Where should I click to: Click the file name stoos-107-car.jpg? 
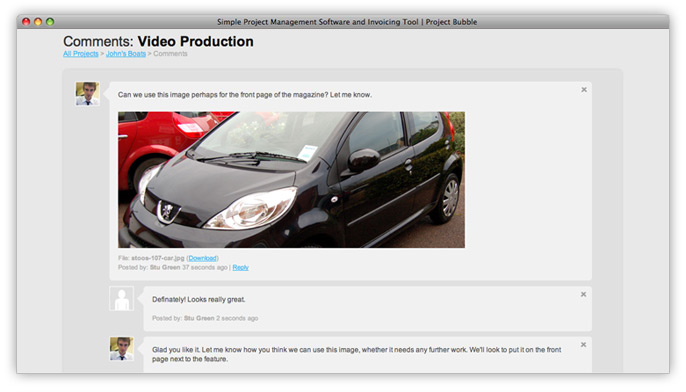(158, 258)
